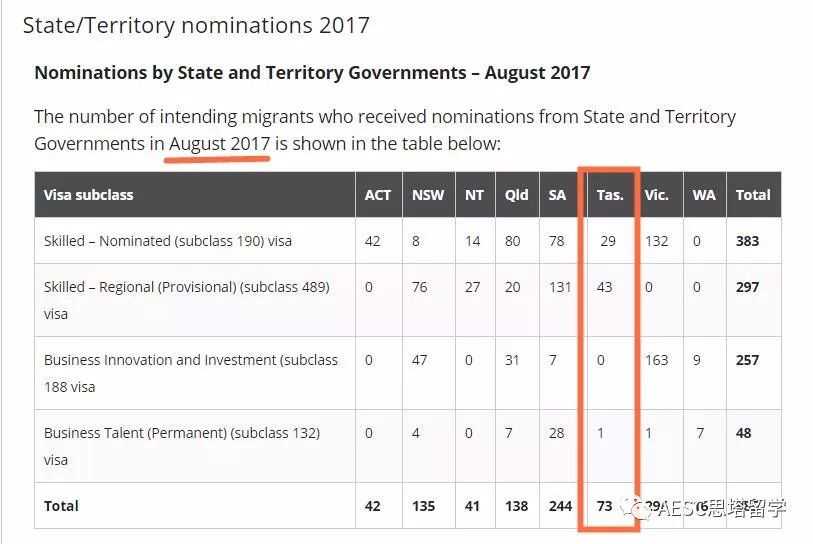
Task: Click the 'Skilled – Nominated (subclass 190) visa' row label
Action: pyautogui.click(x=168, y=241)
